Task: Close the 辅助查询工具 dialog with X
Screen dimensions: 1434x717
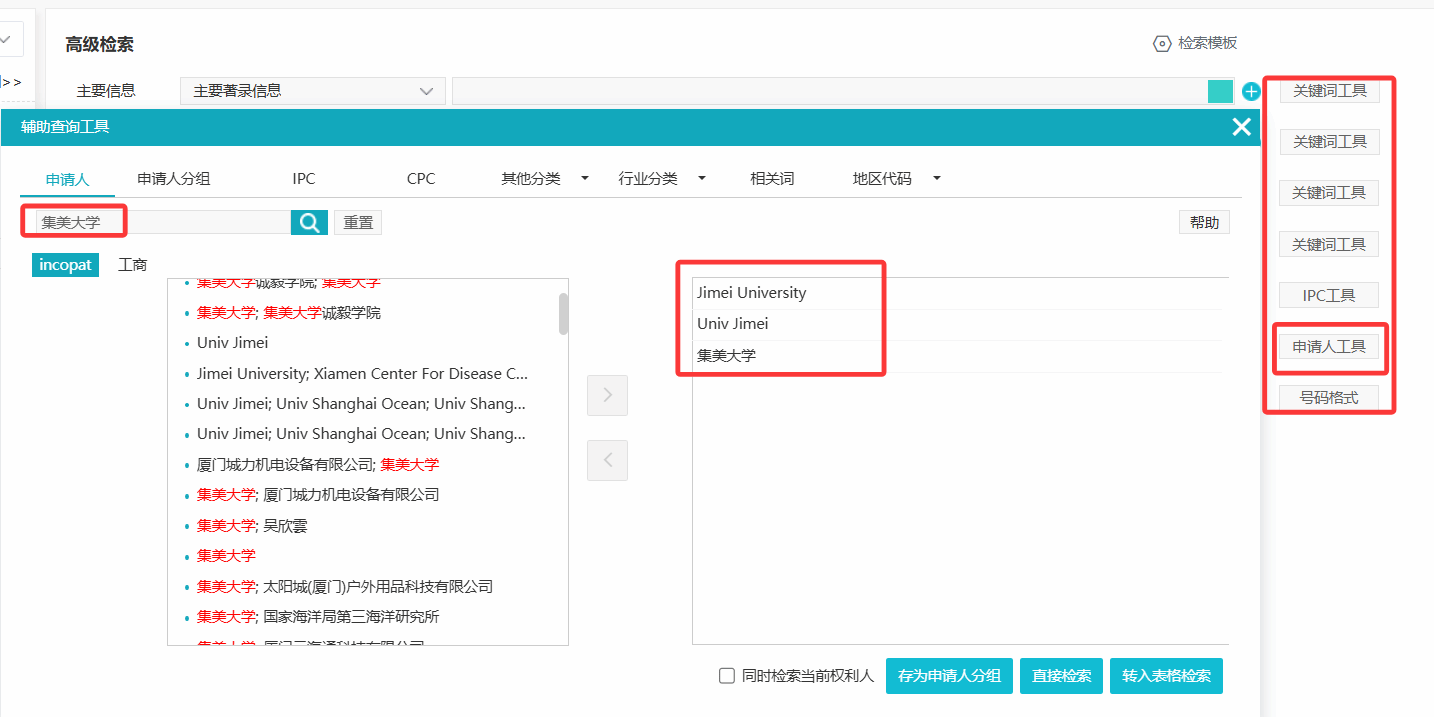Action: click(1241, 127)
